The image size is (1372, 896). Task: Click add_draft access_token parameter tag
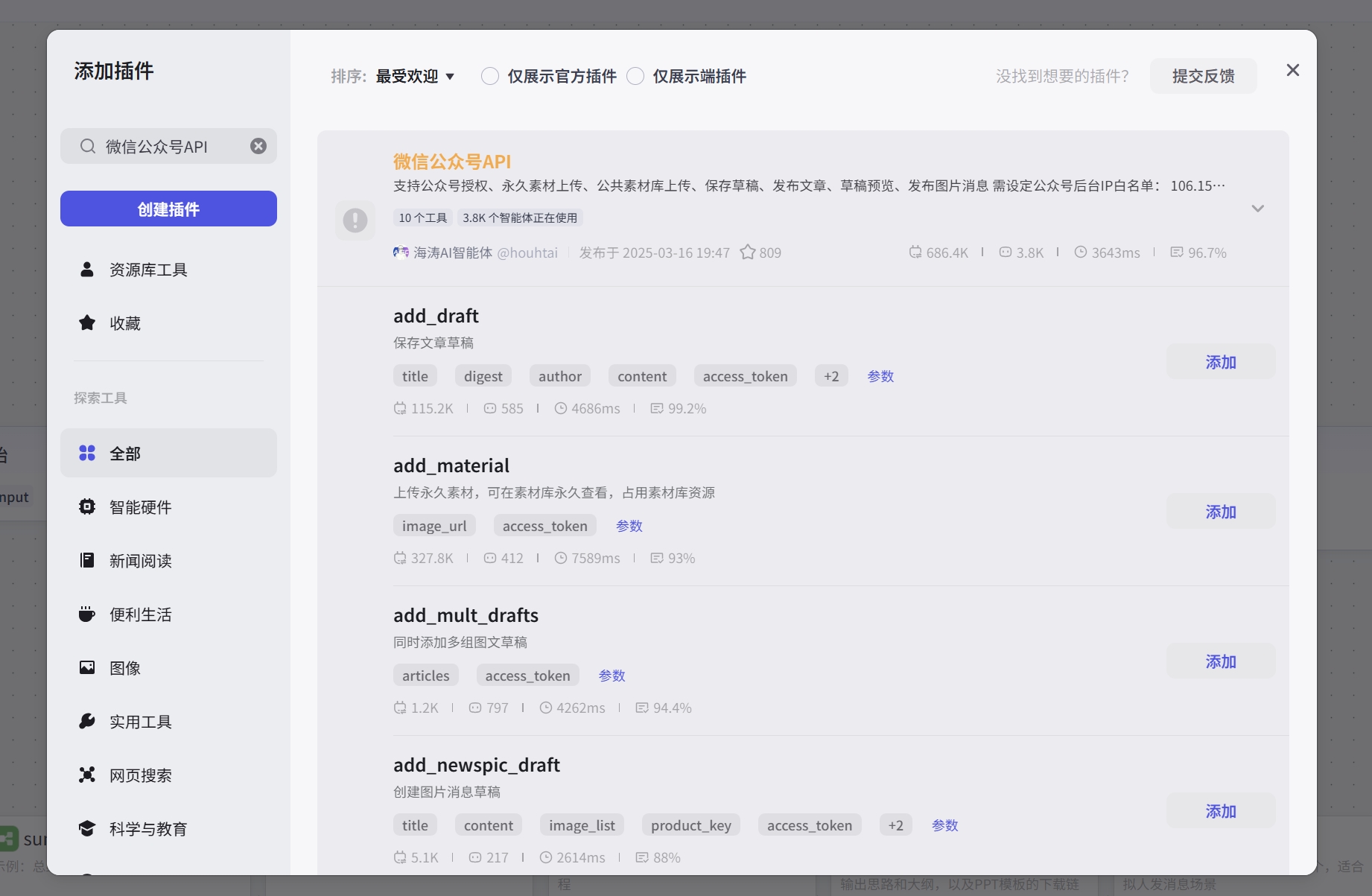pyautogui.click(x=746, y=376)
